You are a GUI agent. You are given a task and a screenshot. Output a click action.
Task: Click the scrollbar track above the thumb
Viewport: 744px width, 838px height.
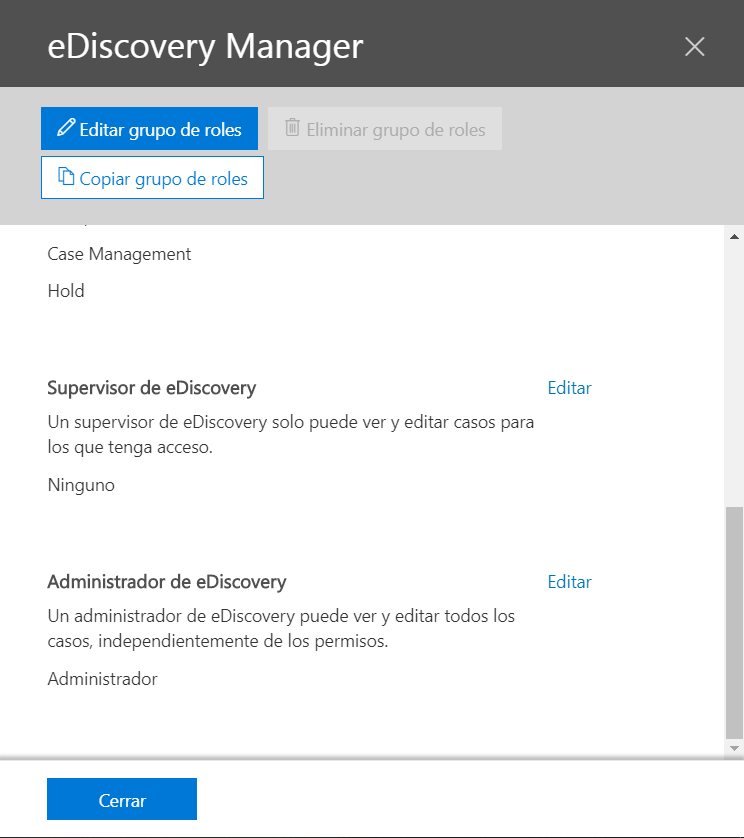click(x=734, y=370)
